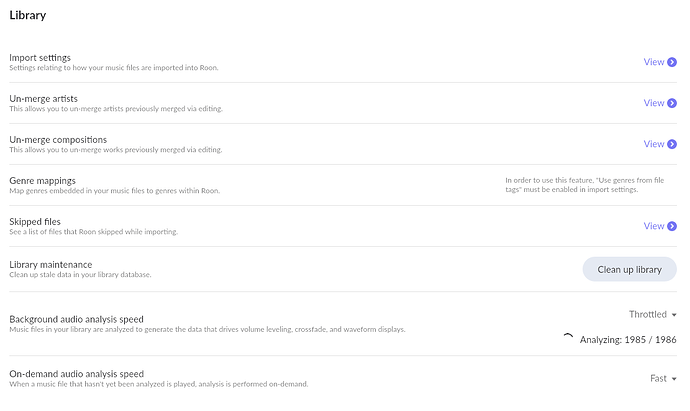Image resolution: width=690 pixels, height=411 pixels.
Task: Select the Genre mappings row title
Action: [42, 180]
